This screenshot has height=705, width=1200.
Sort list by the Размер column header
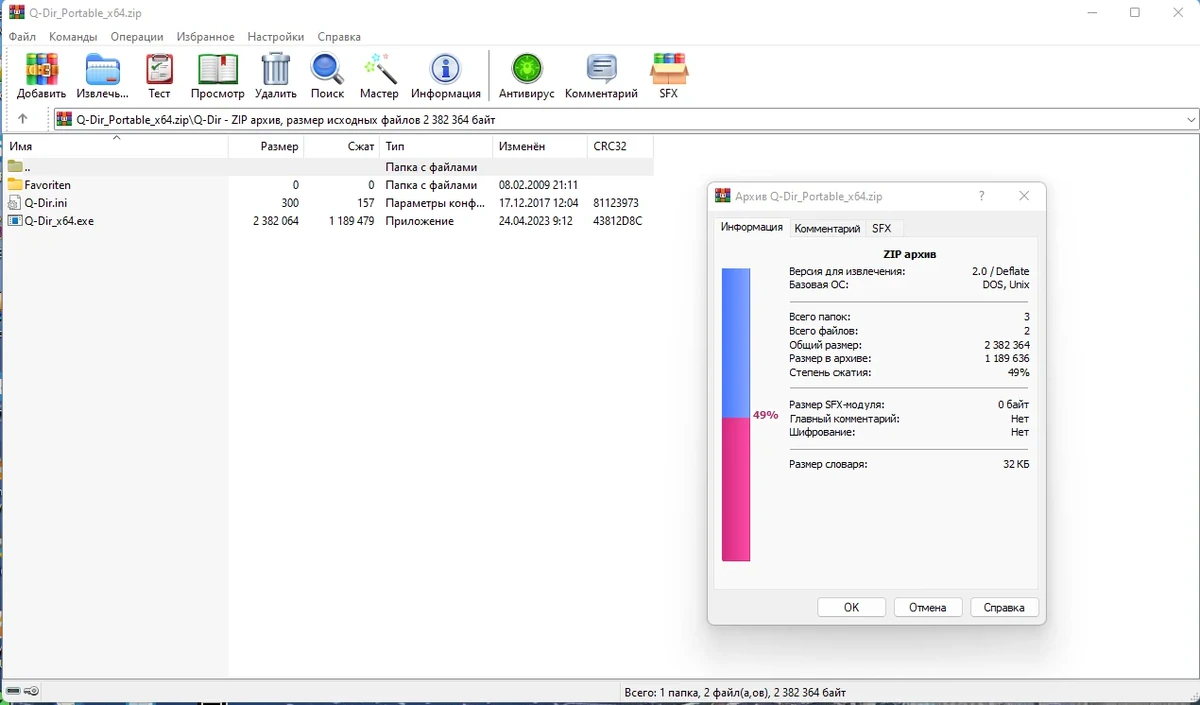(266, 146)
